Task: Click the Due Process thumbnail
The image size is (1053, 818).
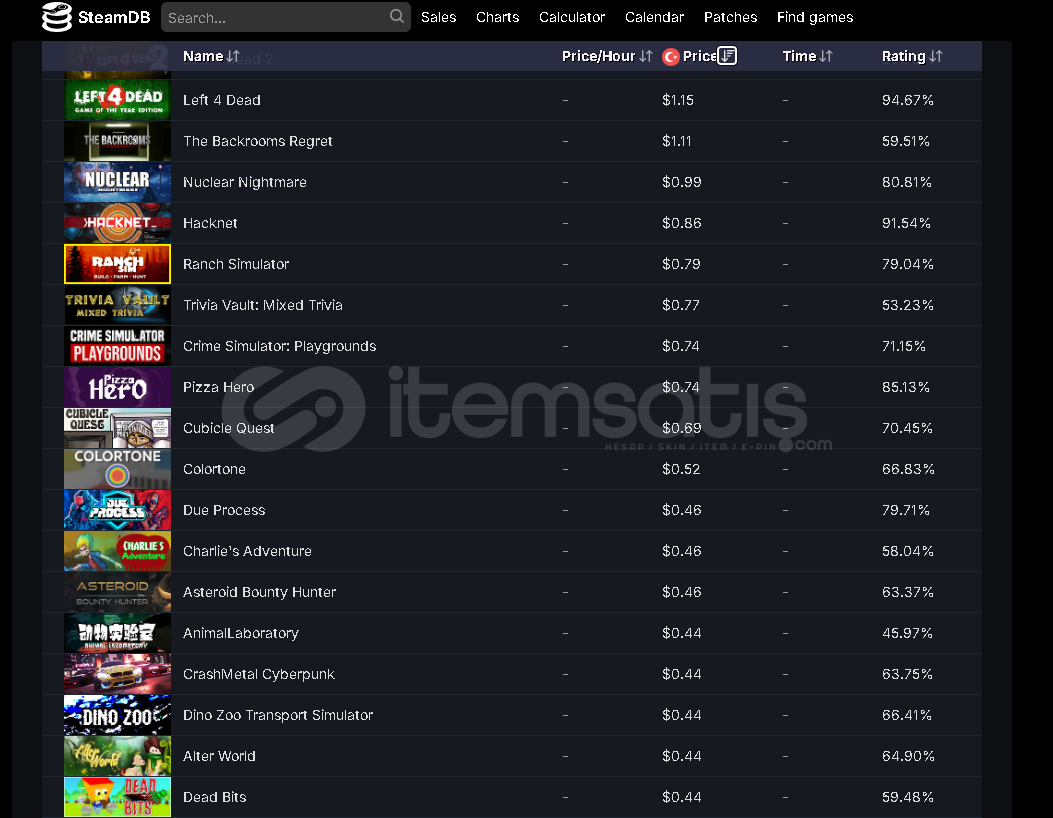Action: click(x=118, y=510)
